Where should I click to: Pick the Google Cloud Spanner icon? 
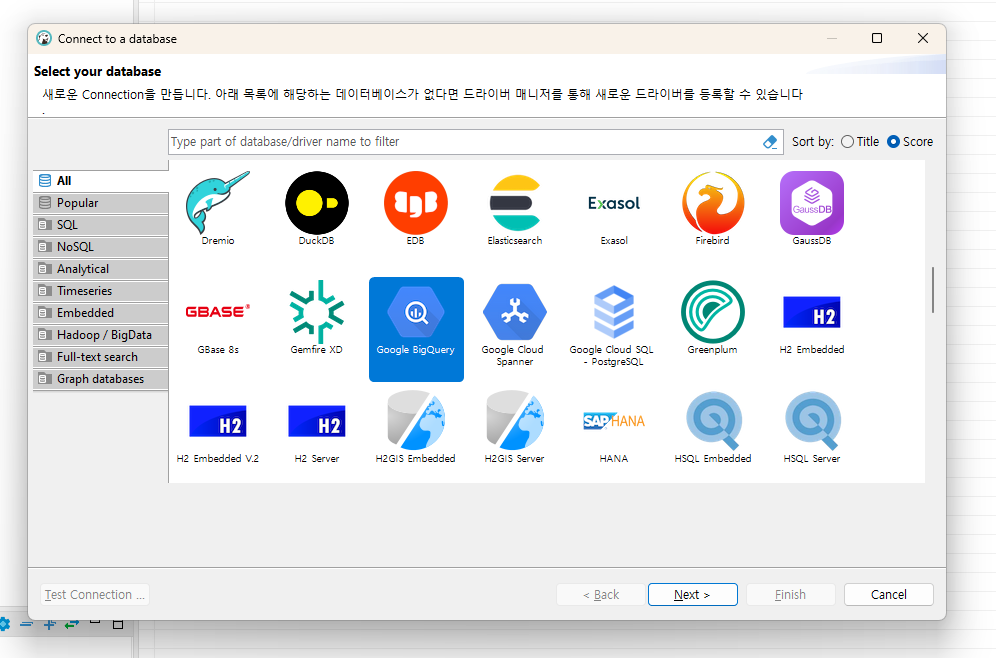pos(515,312)
